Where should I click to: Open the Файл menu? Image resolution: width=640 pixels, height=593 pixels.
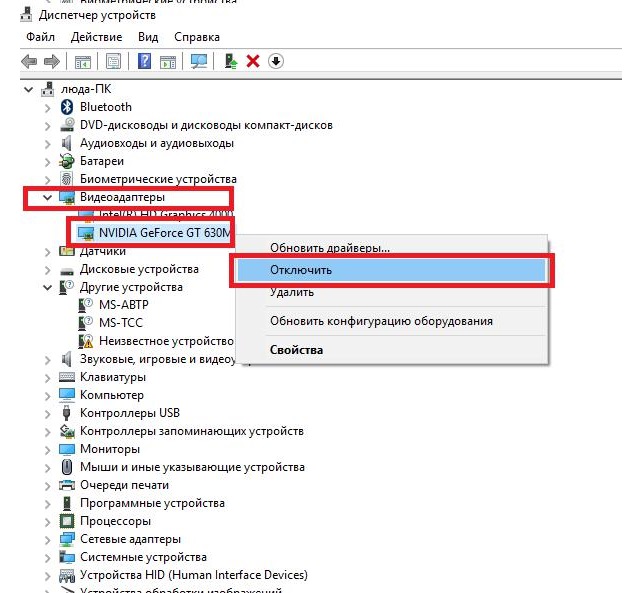coord(40,37)
